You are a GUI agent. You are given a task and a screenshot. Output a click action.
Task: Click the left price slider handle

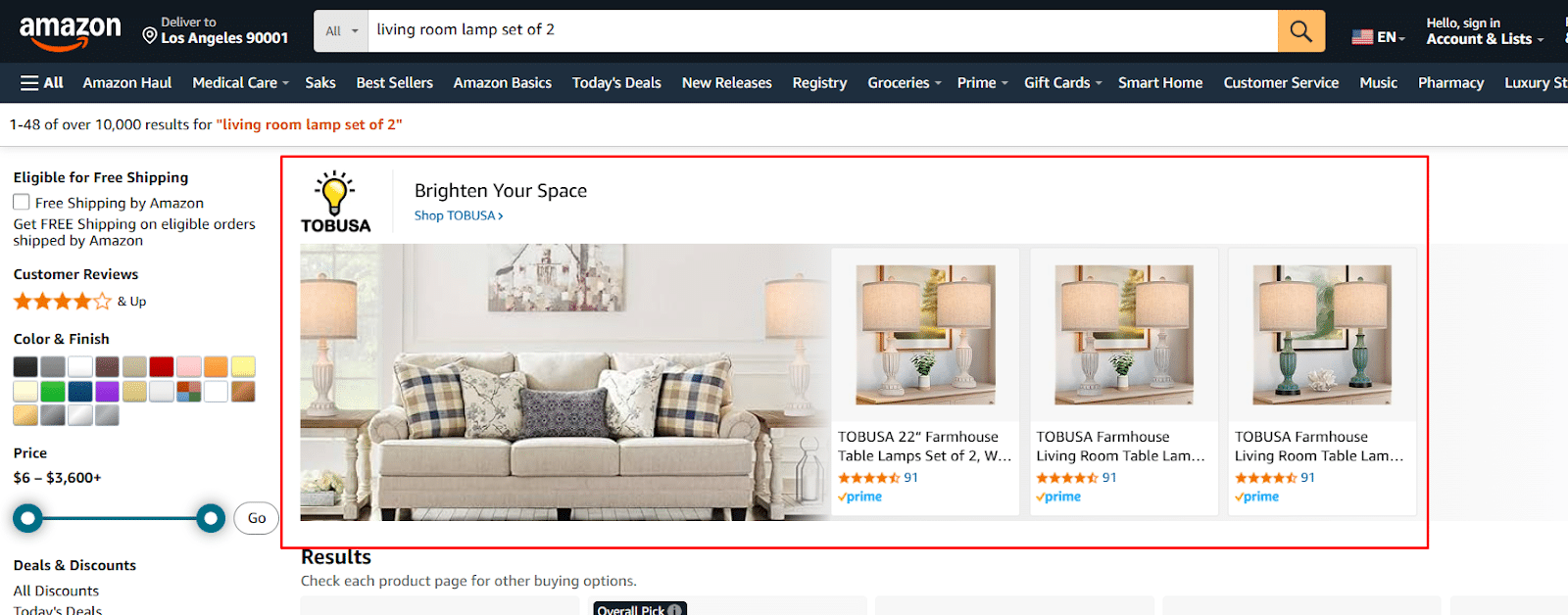(27, 518)
